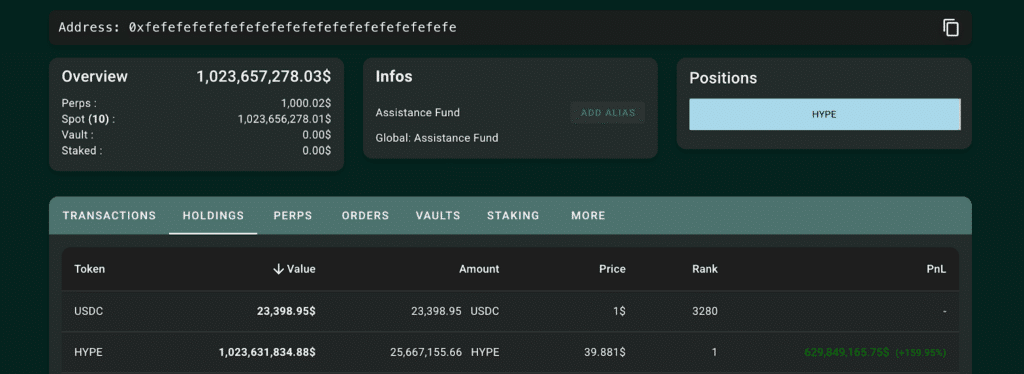
Task: Click the HYPE rank 1
Action: (x=714, y=352)
